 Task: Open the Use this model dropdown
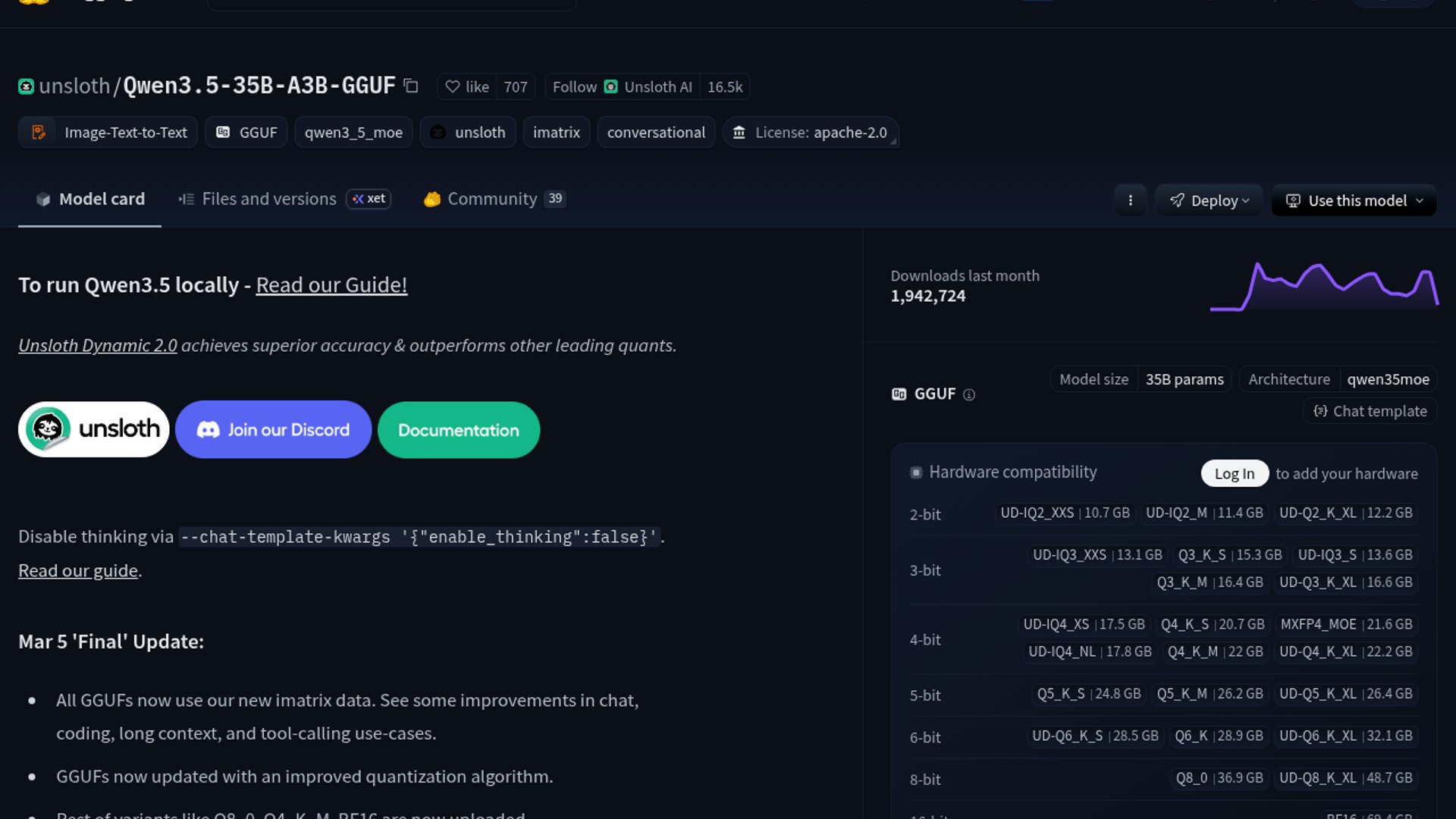[x=1354, y=200]
